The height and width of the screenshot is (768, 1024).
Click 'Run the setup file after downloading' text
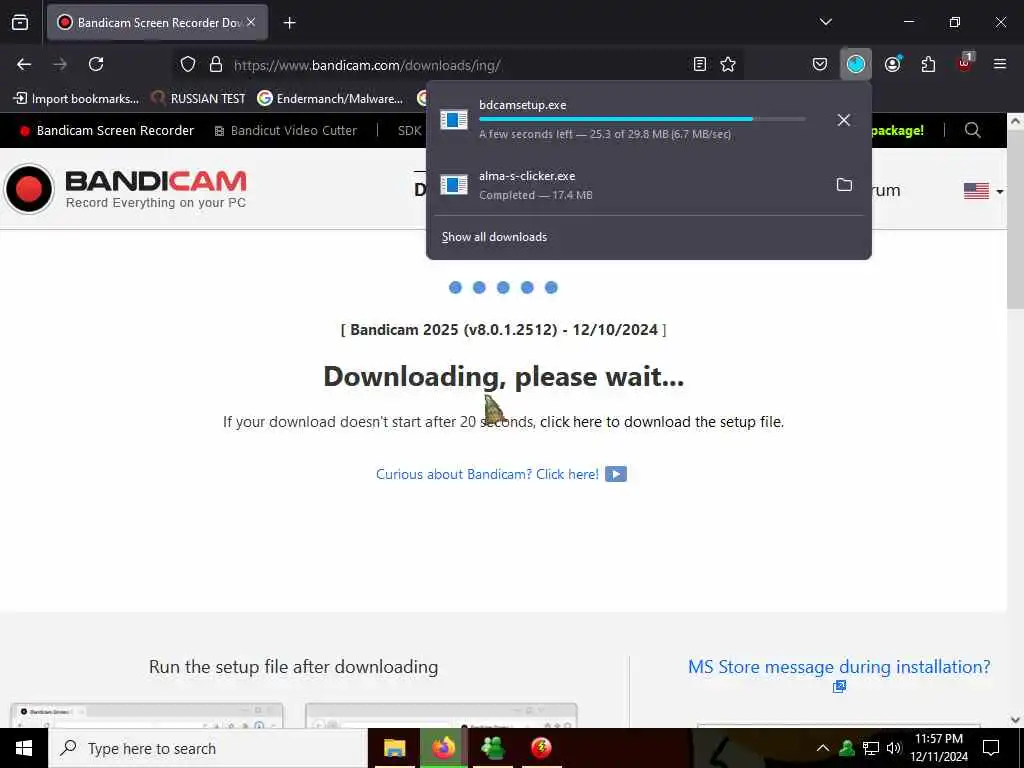(x=293, y=667)
